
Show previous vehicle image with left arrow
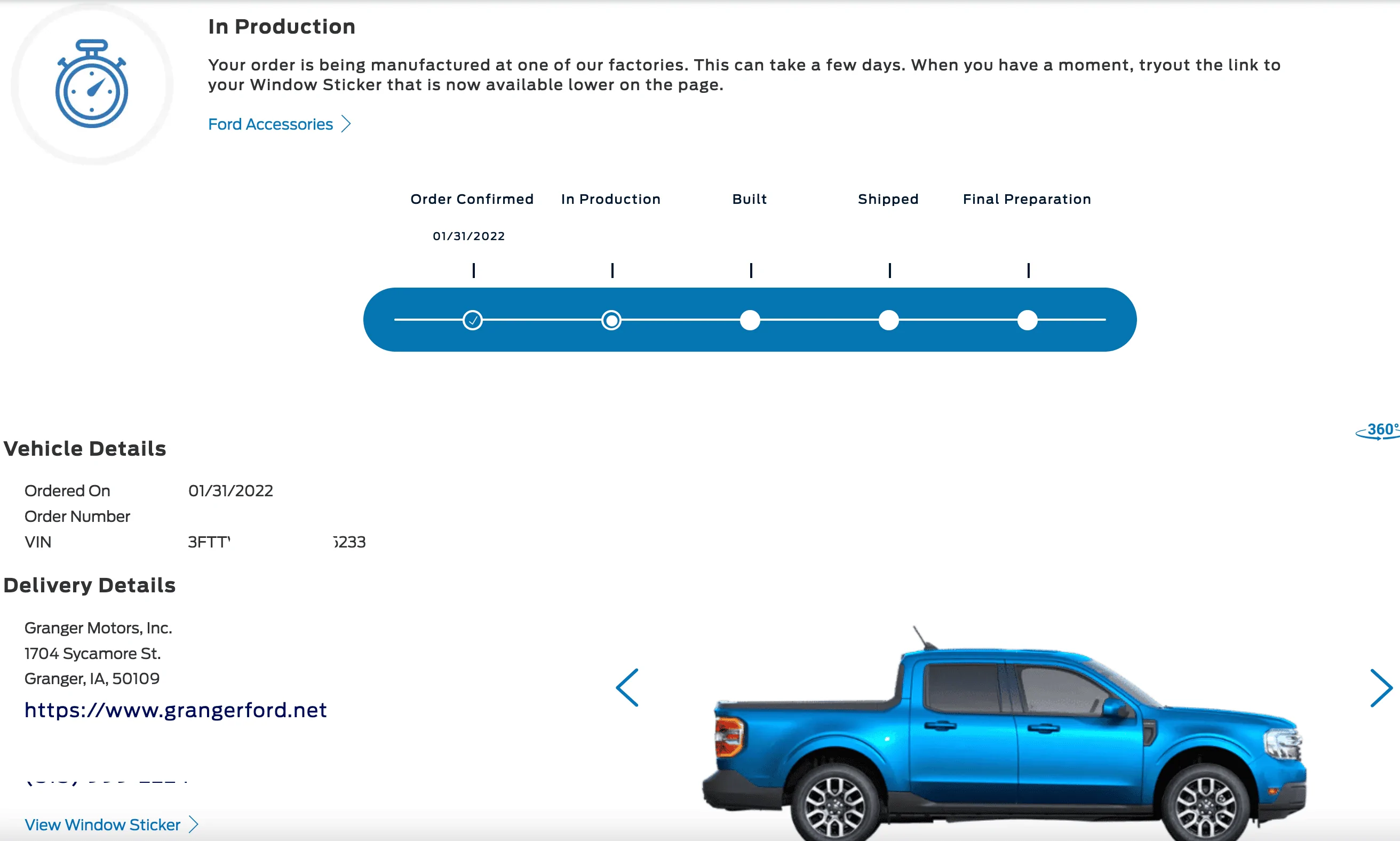tap(627, 687)
